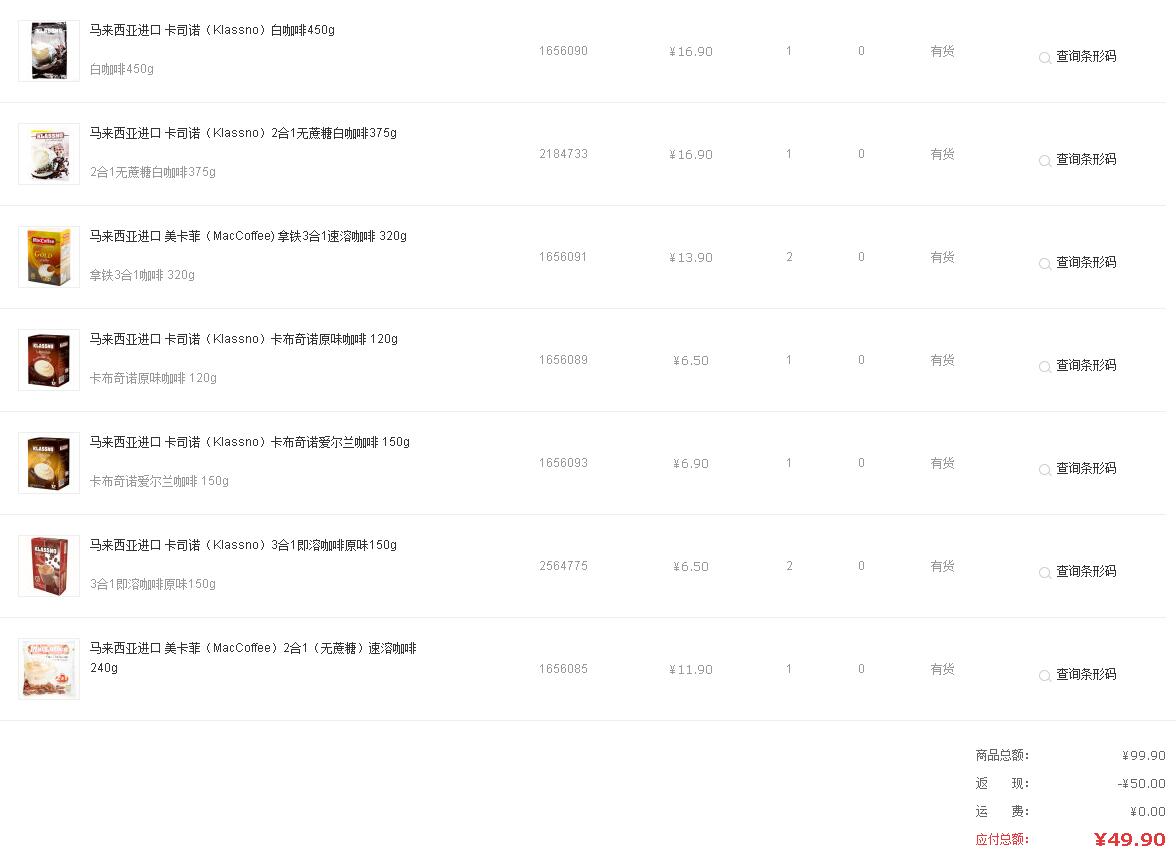Click the cappuccino Irish coffee 150g thumbnail

pyautogui.click(x=48, y=463)
